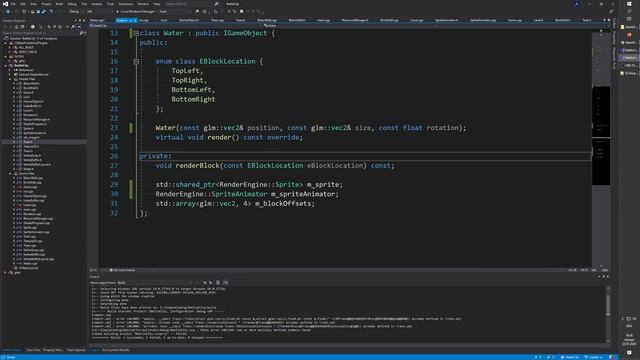Switch to the ResourceManager.h editor tab

point(355,20)
